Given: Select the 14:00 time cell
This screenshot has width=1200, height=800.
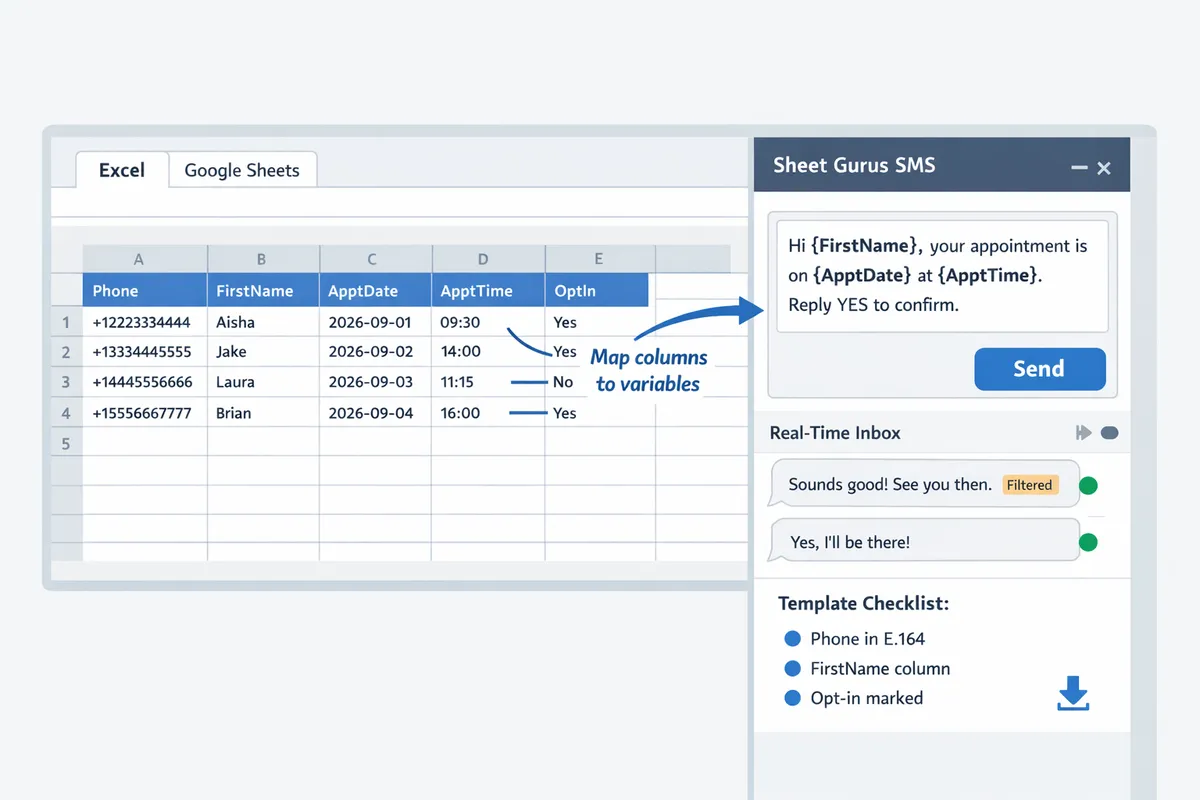Looking at the screenshot, I should 487,352.
